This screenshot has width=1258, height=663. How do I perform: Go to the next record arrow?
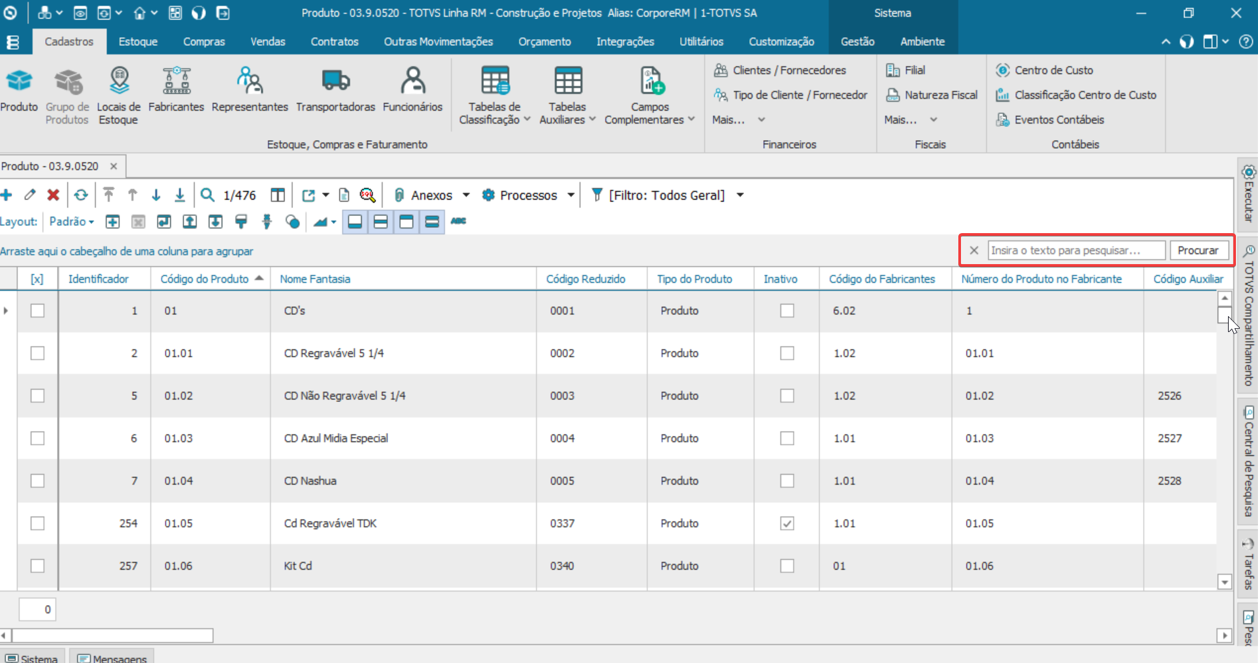tap(156, 195)
